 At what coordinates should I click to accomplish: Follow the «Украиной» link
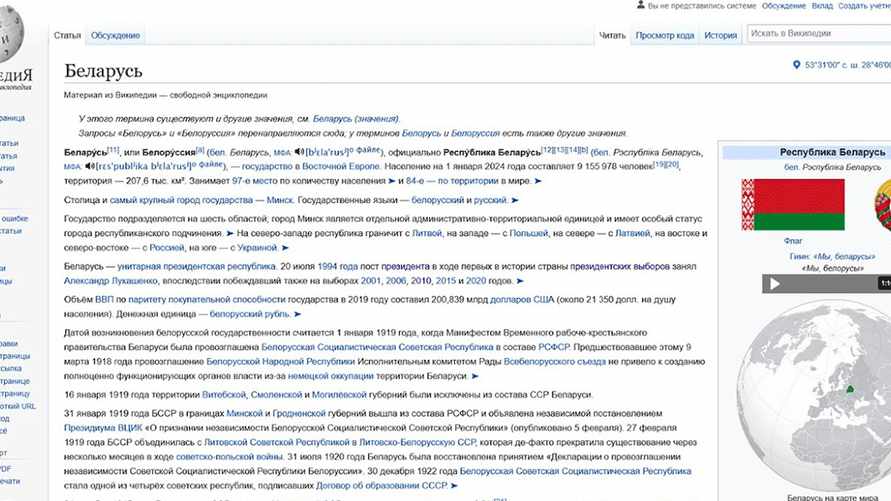(x=257, y=248)
